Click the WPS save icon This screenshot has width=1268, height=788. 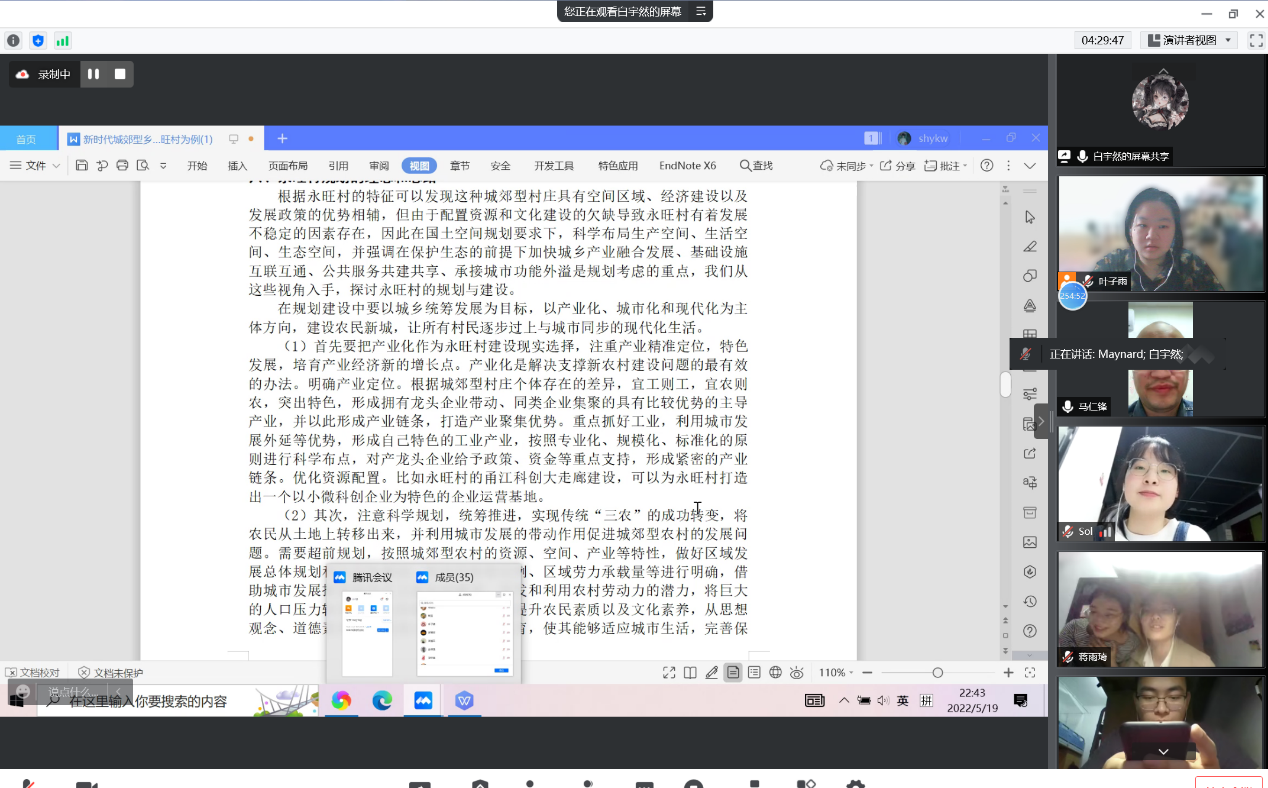[x=82, y=166]
